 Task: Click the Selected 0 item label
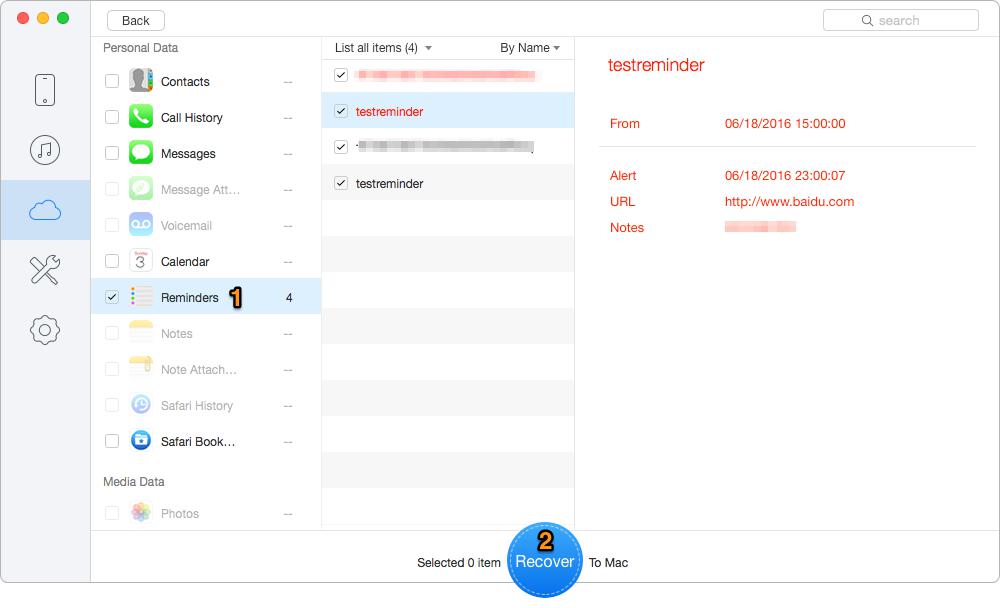[459, 563]
